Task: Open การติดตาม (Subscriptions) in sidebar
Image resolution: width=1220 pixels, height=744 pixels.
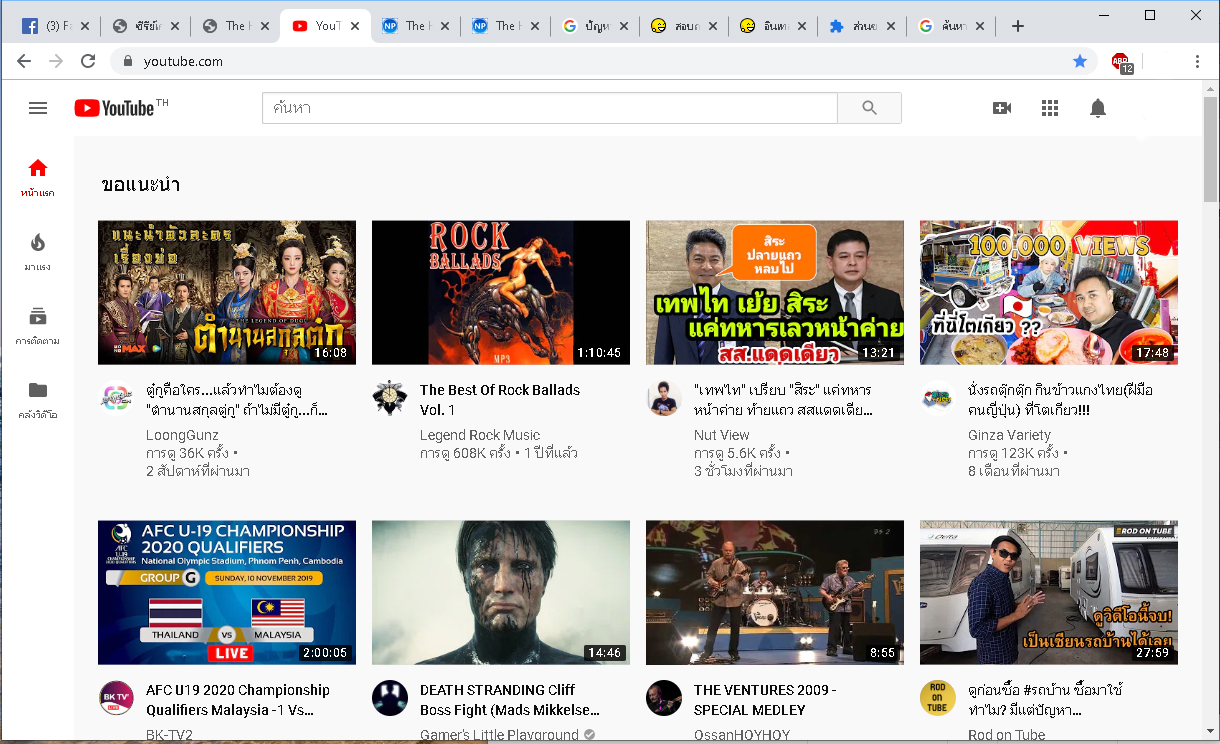Action: coord(38,326)
